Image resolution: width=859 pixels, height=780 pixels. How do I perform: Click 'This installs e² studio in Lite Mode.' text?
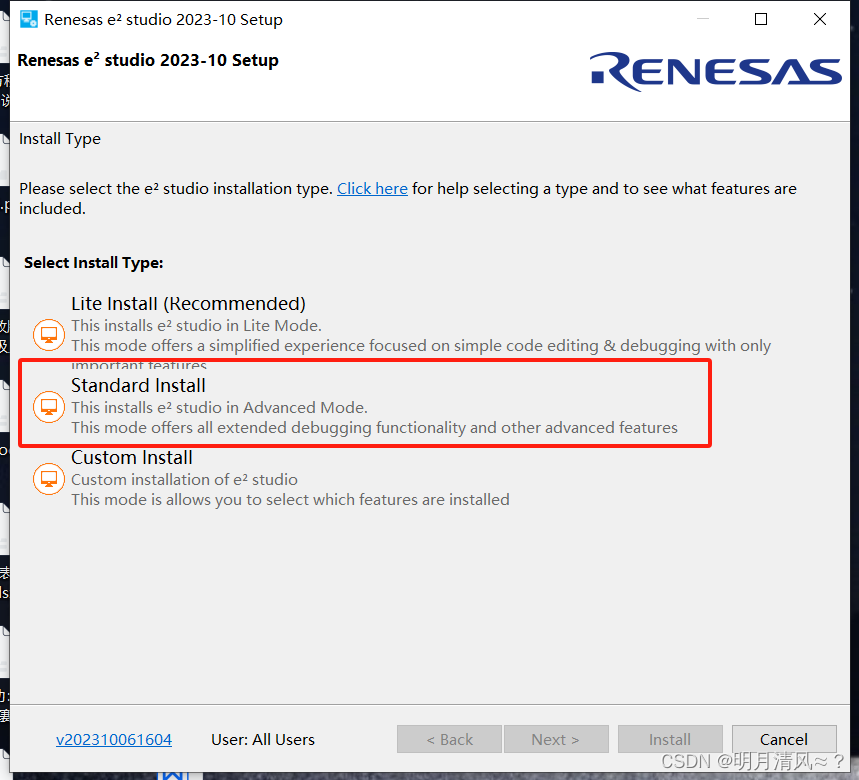pyautogui.click(x=196, y=325)
